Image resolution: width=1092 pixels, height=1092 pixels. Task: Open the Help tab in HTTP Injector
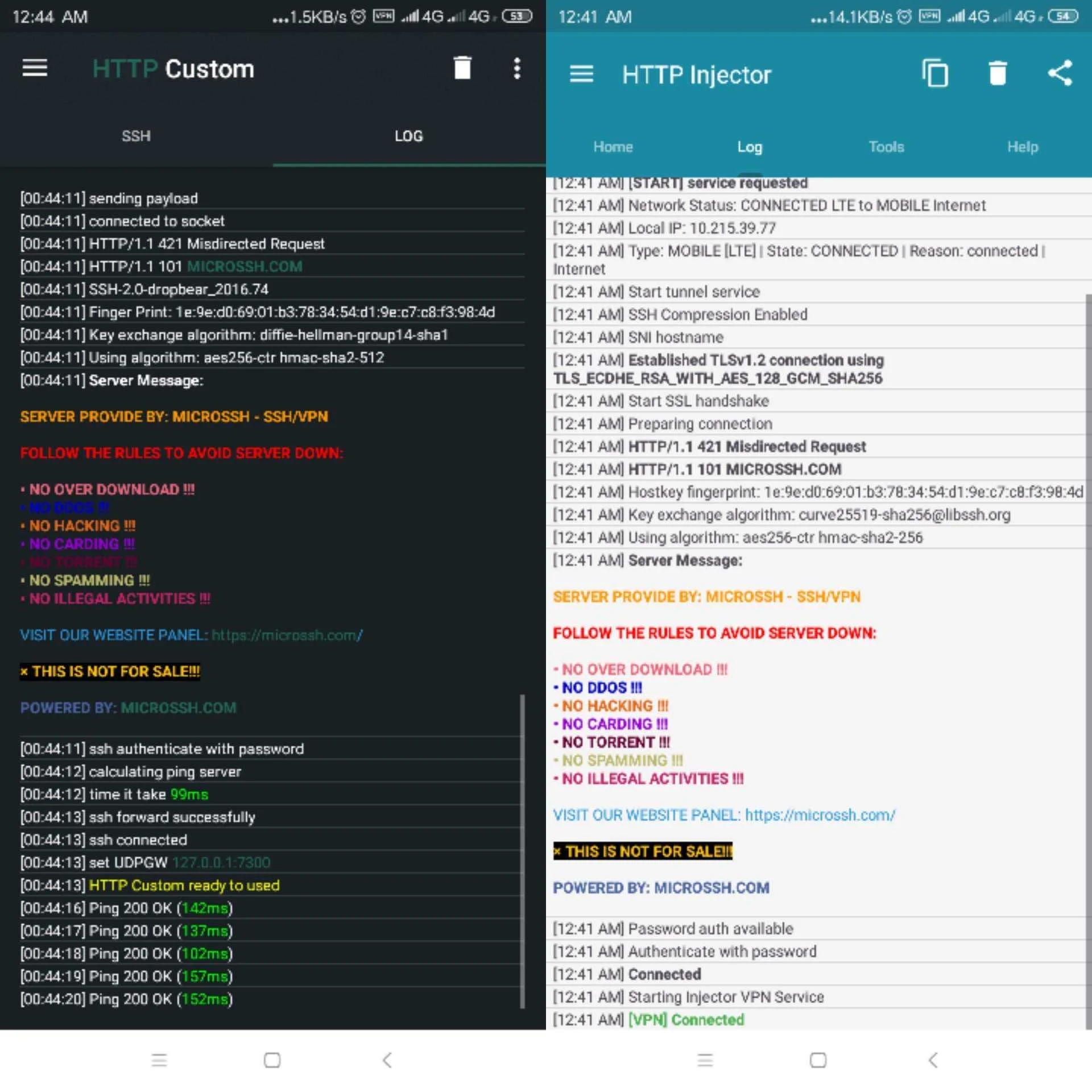[1023, 147]
